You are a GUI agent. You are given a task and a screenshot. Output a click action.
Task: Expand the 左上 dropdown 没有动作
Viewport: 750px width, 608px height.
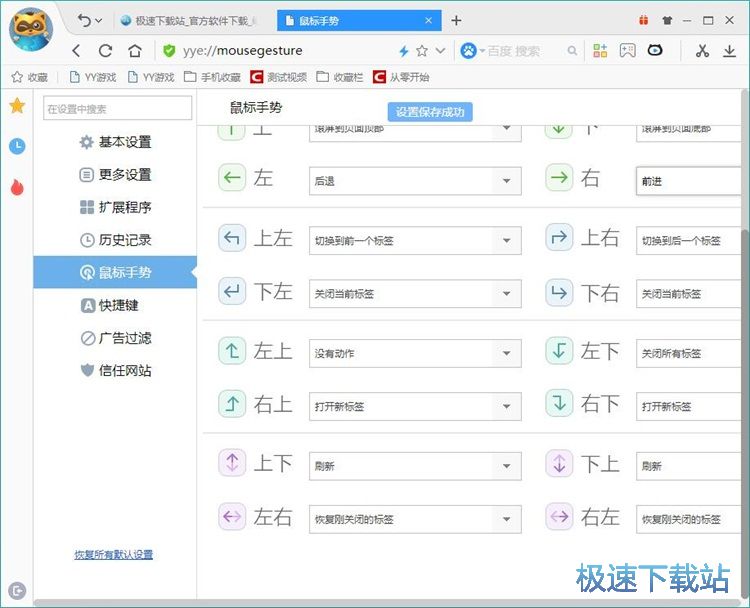click(x=415, y=354)
